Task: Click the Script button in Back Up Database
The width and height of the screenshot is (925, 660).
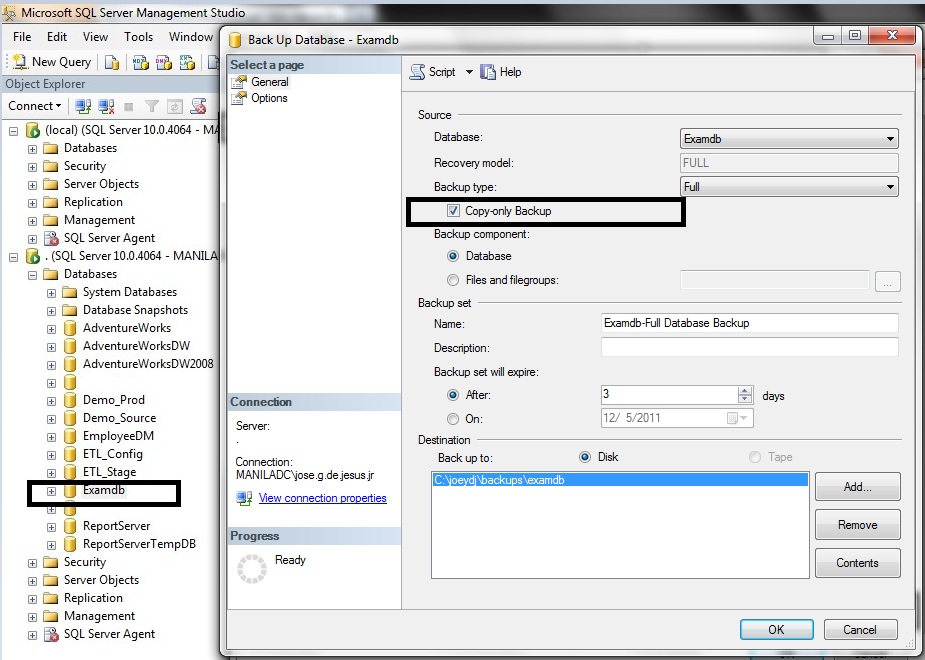Action: pos(433,72)
